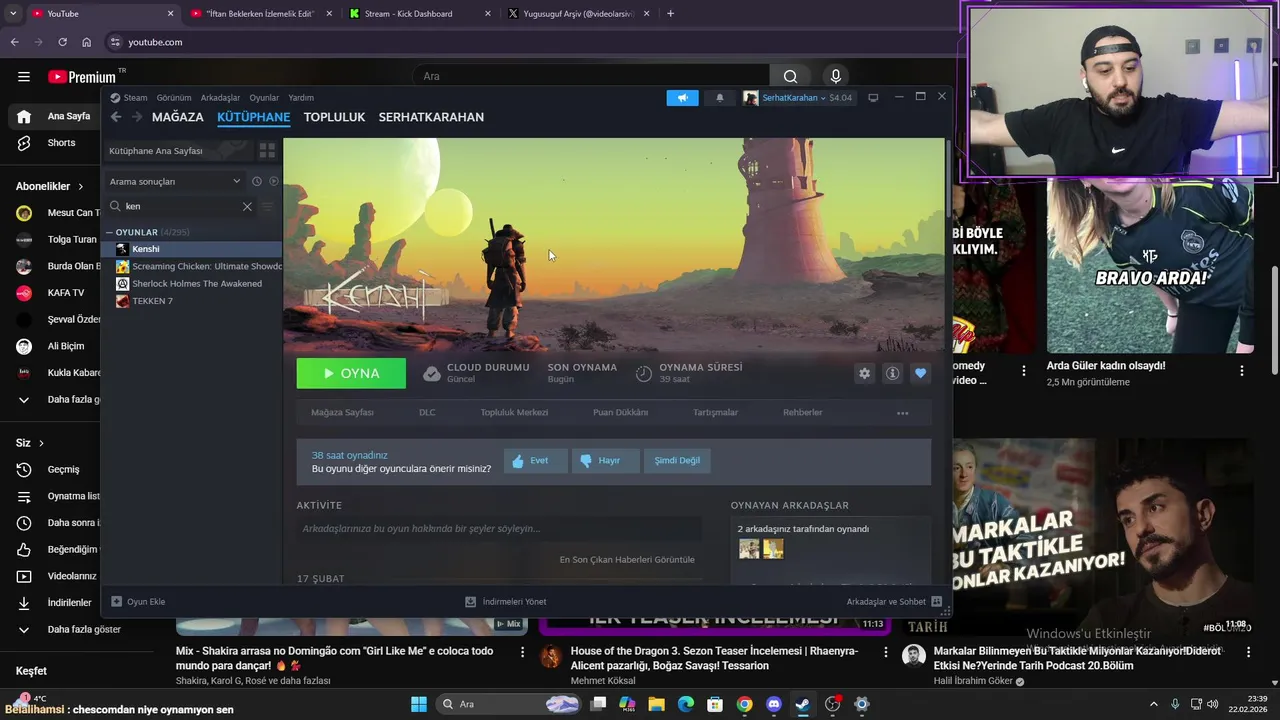Open the Kick Dashboard browser tab
Viewport: 1280px width, 720px height.
(x=420, y=14)
